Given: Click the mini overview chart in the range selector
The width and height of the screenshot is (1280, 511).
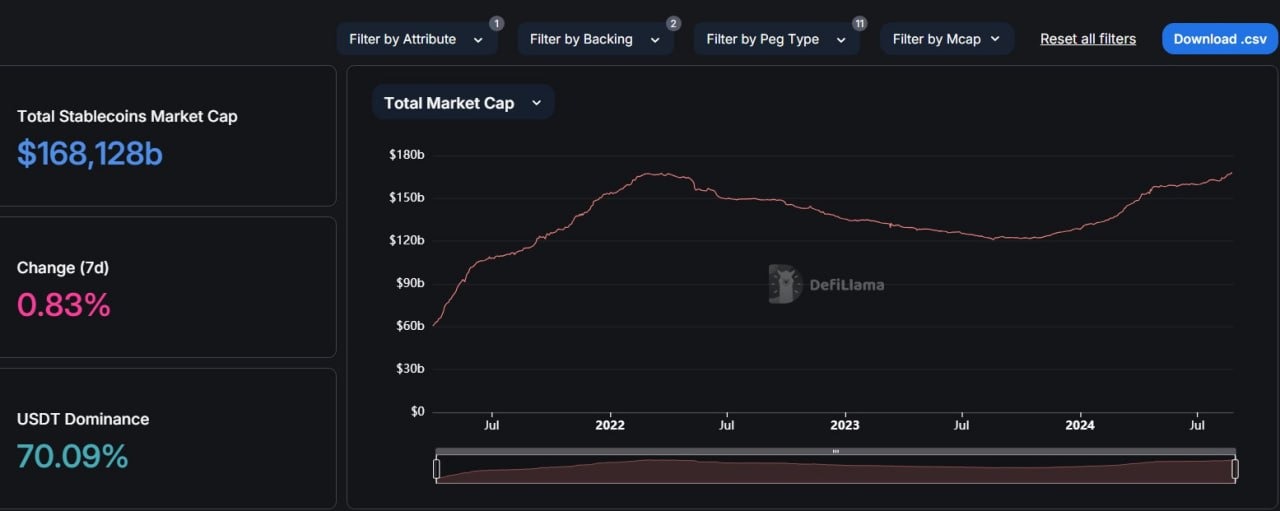Looking at the screenshot, I should click(836, 469).
